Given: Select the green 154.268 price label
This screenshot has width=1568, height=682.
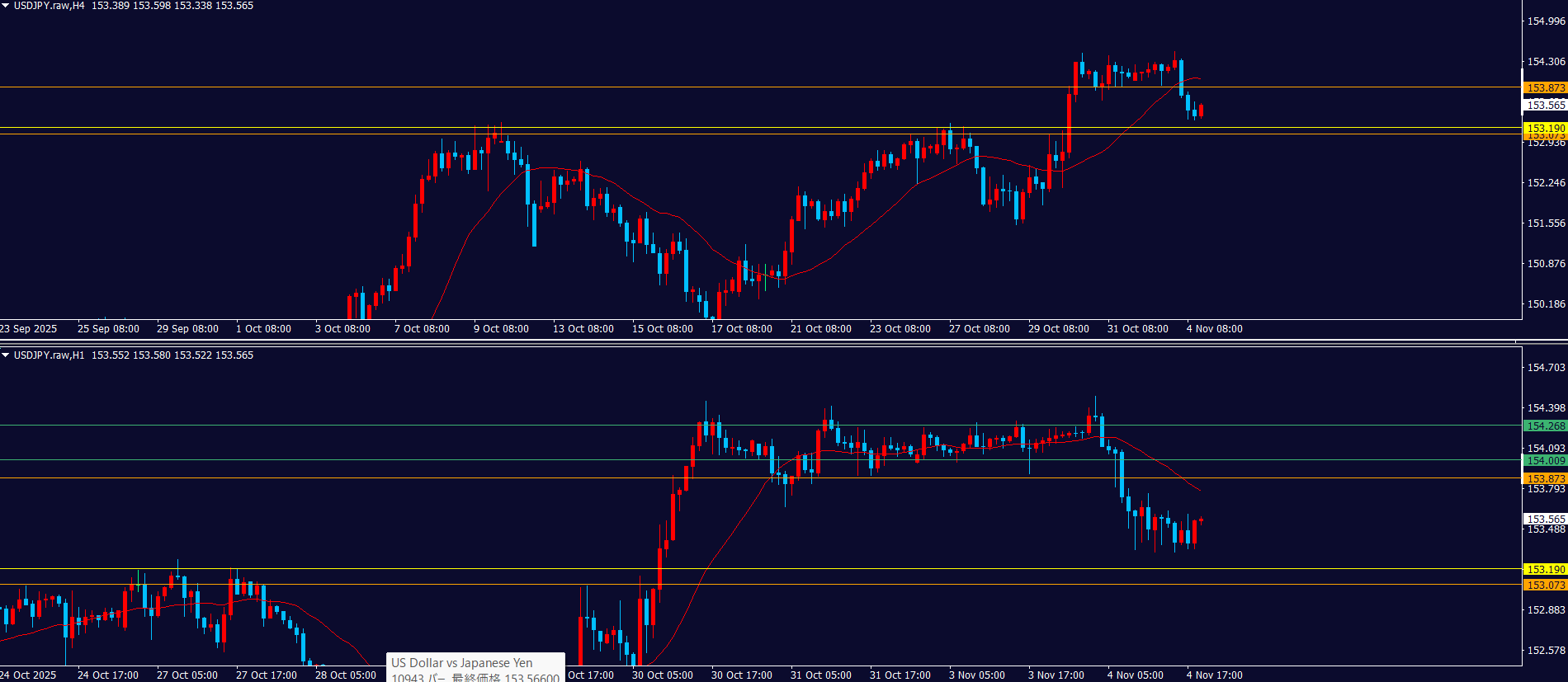Looking at the screenshot, I should tap(1545, 426).
